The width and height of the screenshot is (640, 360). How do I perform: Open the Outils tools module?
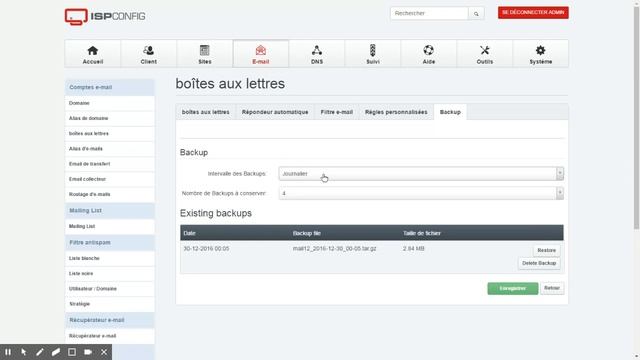484,54
